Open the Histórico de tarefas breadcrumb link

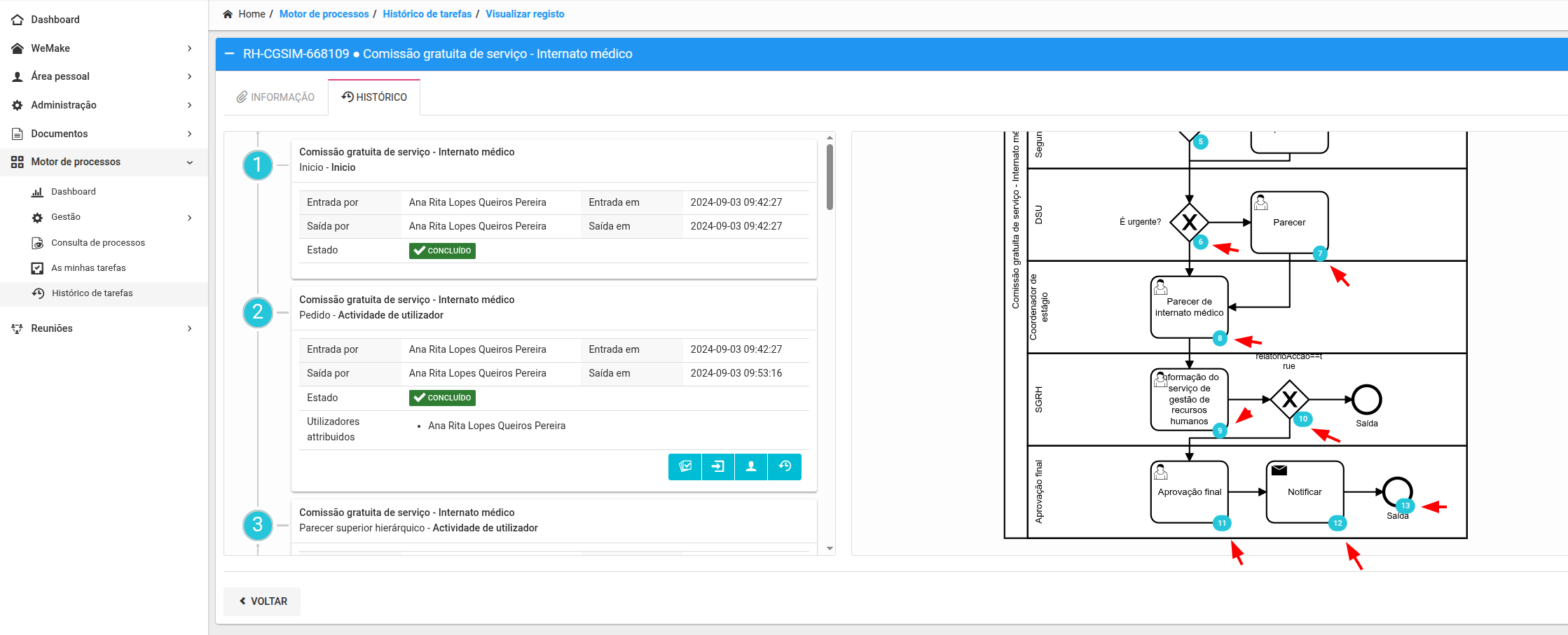[x=427, y=14]
